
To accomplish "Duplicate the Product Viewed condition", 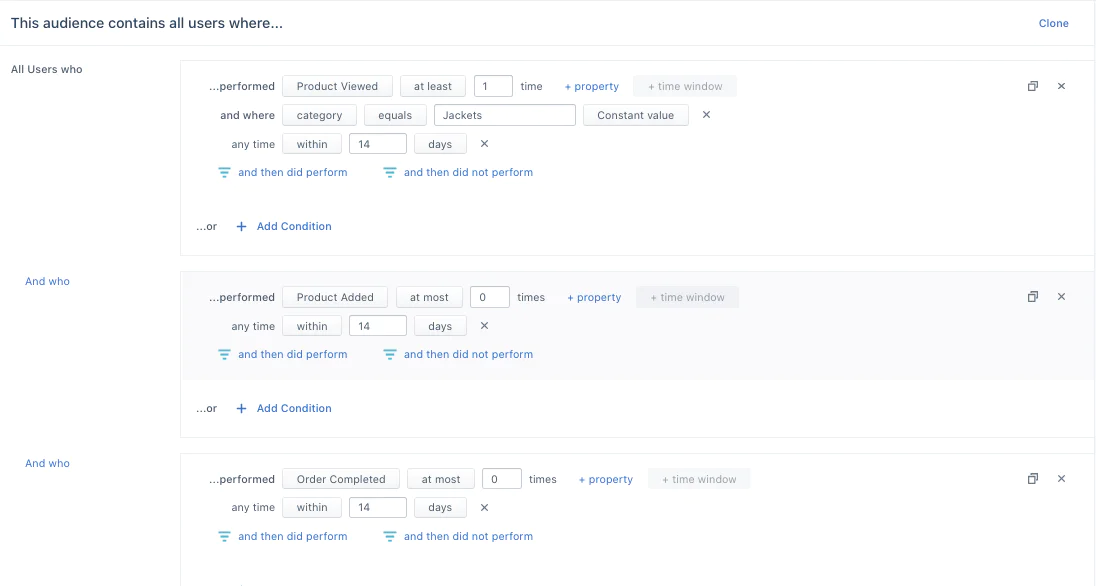I will [x=1033, y=86].
